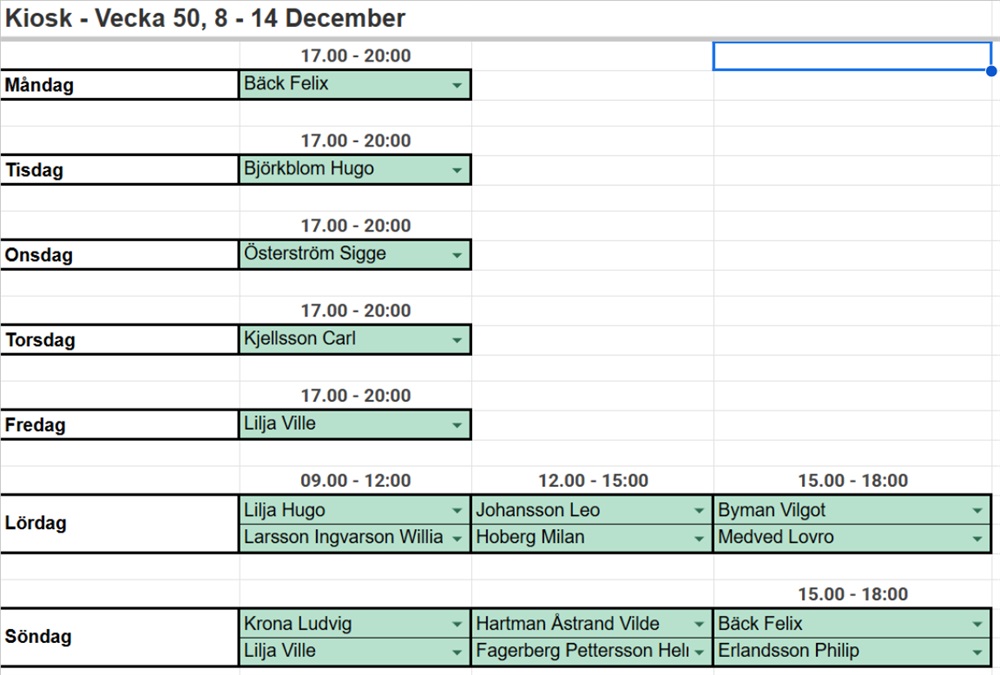
Task: Expand the Byman Vilgot dropdown arrow
Action: [x=978, y=511]
